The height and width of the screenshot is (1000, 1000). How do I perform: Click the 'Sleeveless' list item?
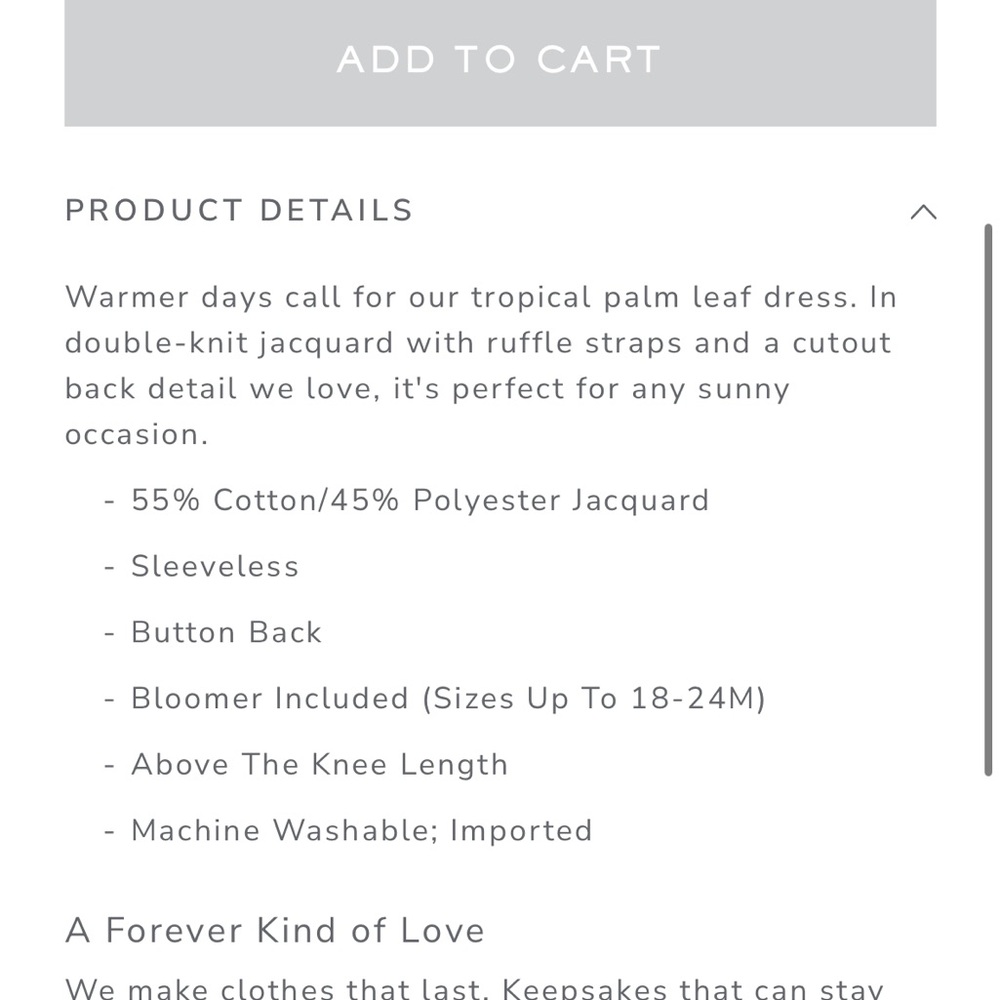pos(215,566)
